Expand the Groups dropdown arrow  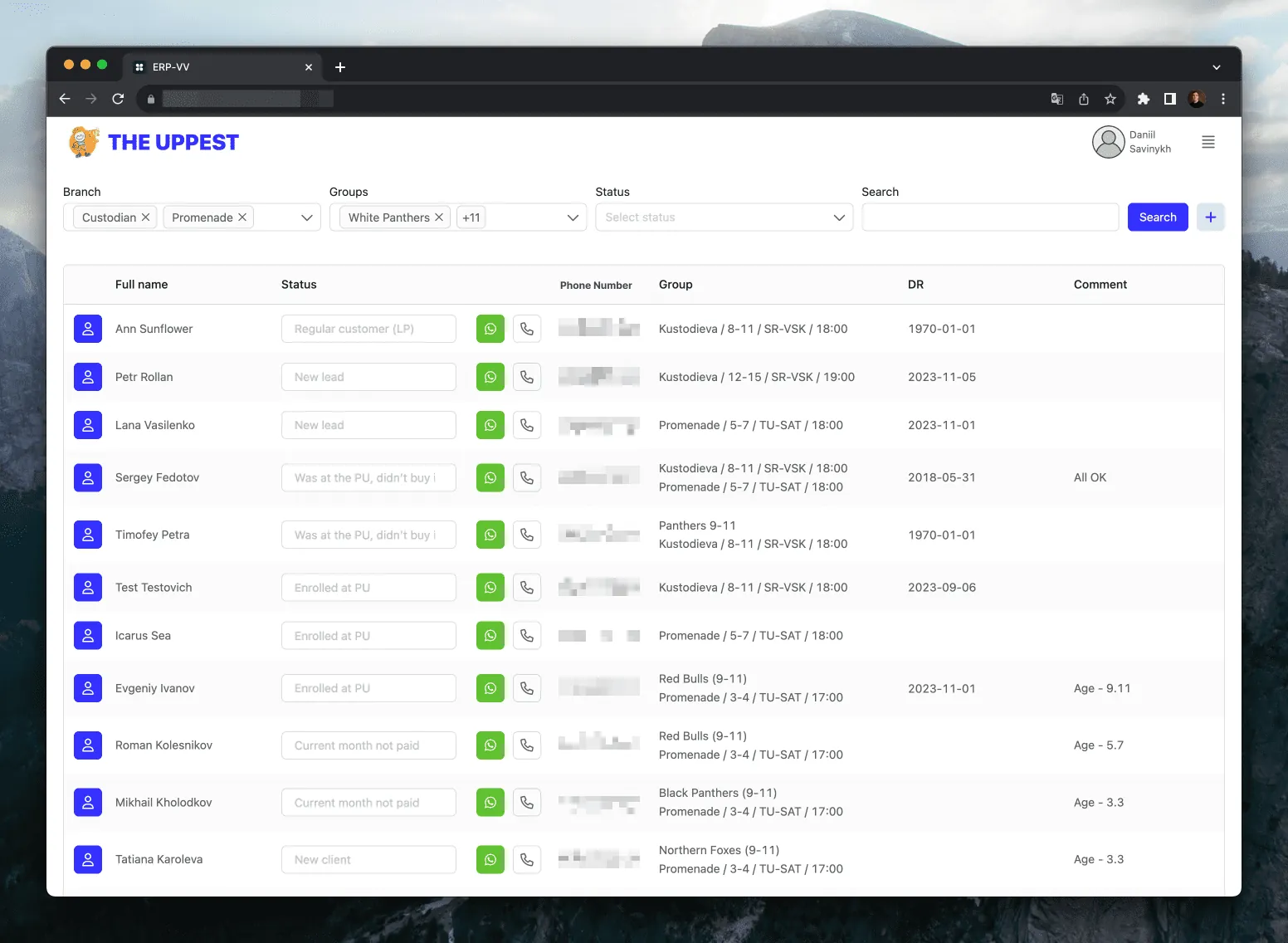(x=573, y=217)
